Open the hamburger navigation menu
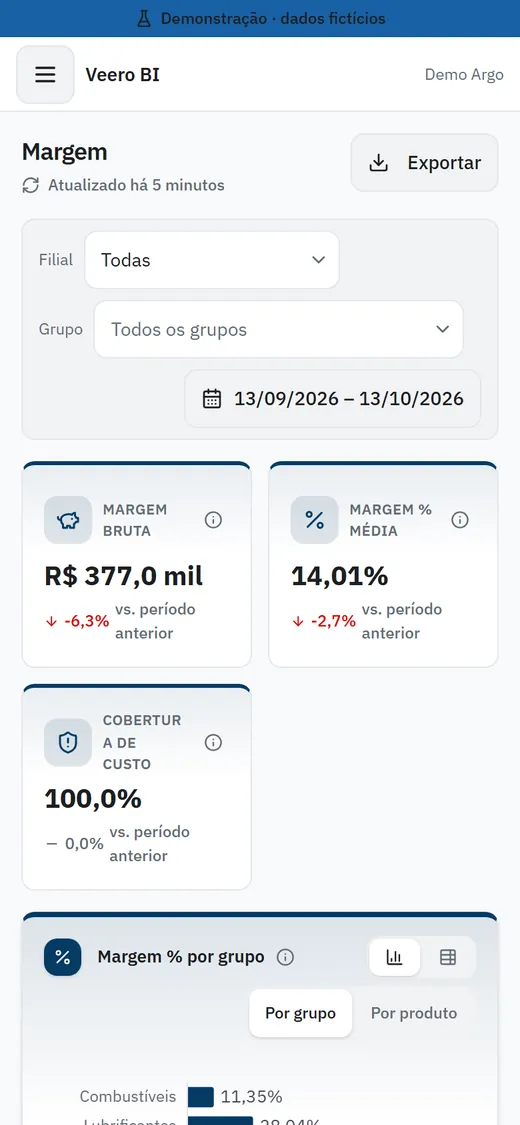 pos(45,75)
